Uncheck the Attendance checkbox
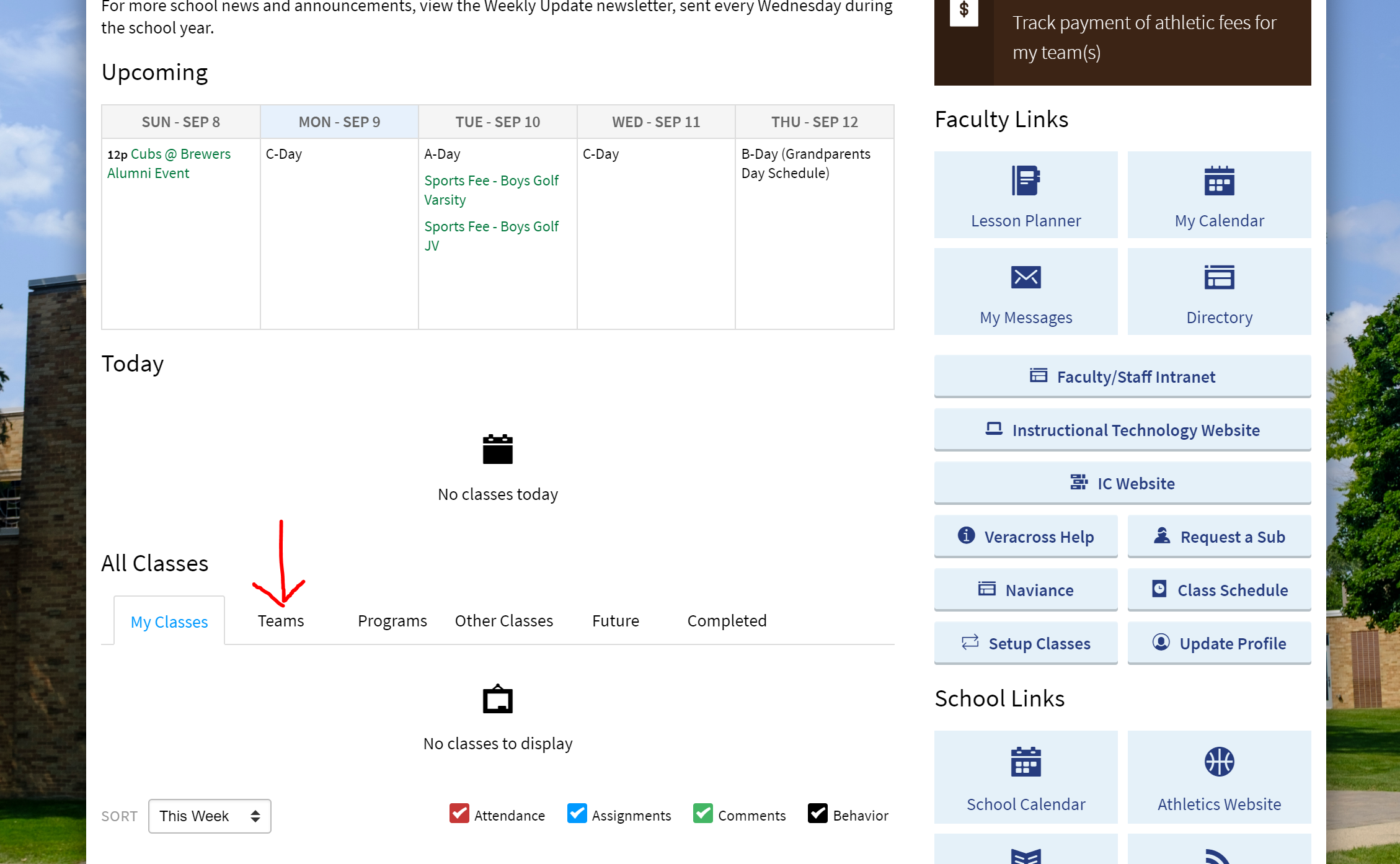This screenshot has height=864, width=1400. 459,814
